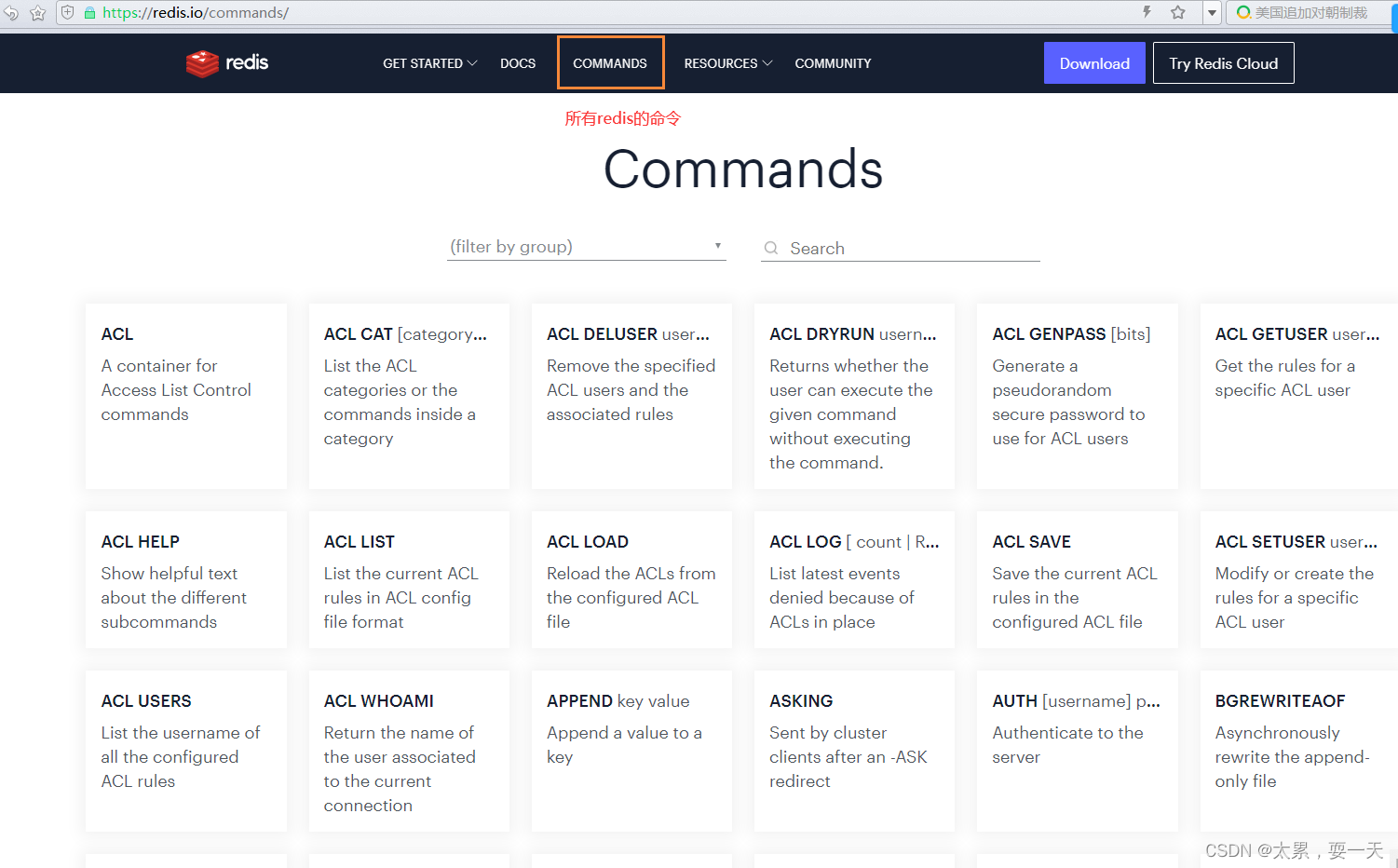Image resolution: width=1398 pixels, height=868 pixels.
Task: Open the ACL USERS command card
Action: click(186, 751)
